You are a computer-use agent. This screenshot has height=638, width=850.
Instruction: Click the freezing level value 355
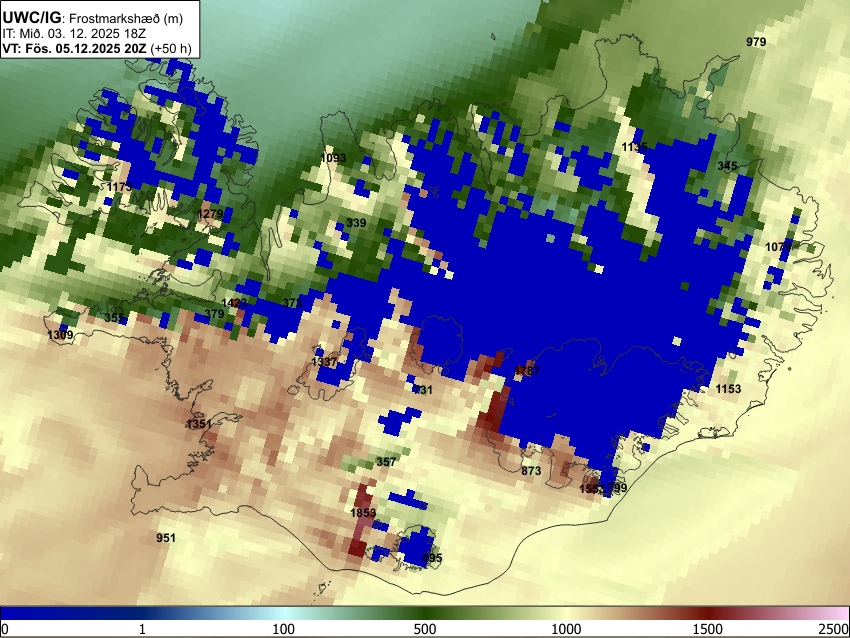click(114, 318)
